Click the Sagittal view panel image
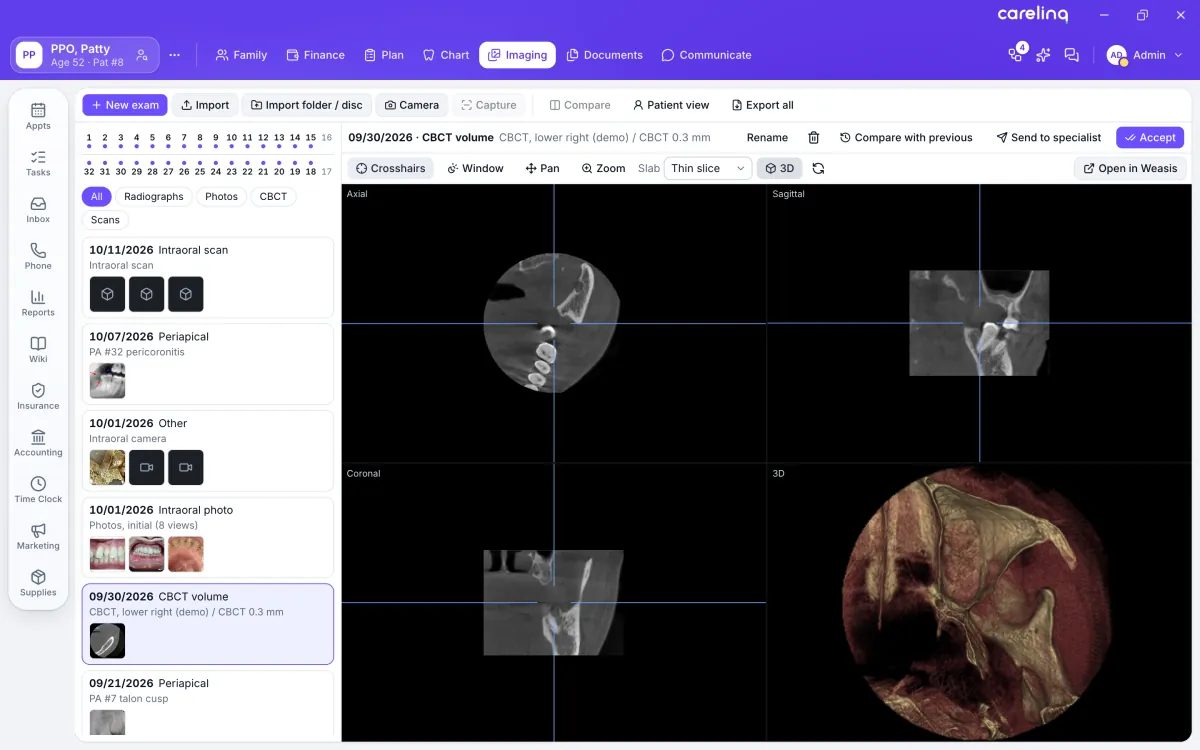Screen dimensions: 1200x750 pyautogui.click(x=979, y=323)
